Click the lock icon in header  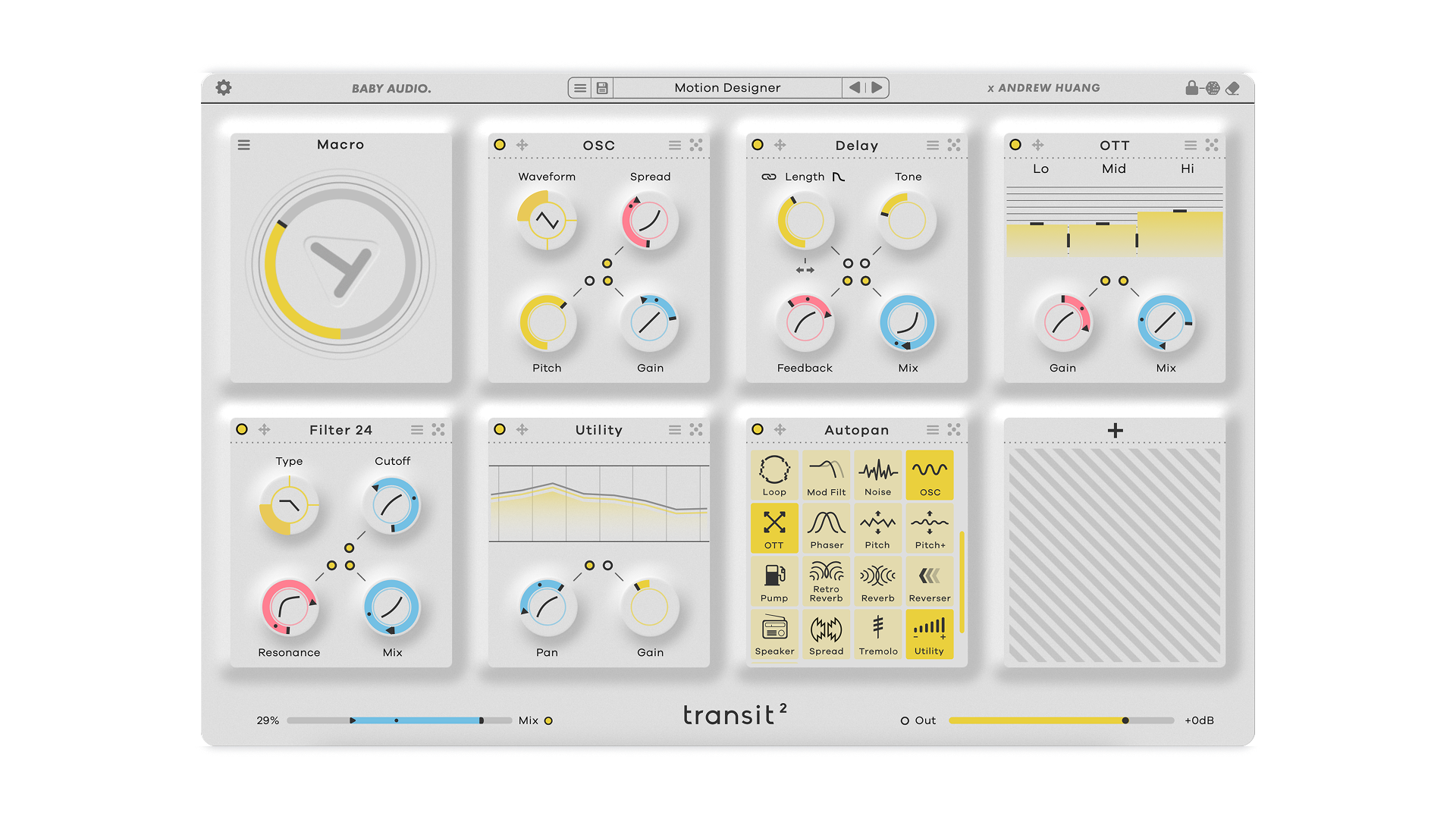[1191, 88]
